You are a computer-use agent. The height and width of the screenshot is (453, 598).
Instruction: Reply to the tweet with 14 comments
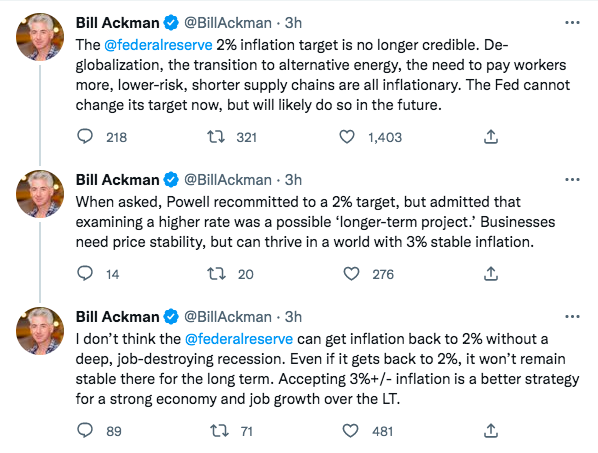coord(85,273)
